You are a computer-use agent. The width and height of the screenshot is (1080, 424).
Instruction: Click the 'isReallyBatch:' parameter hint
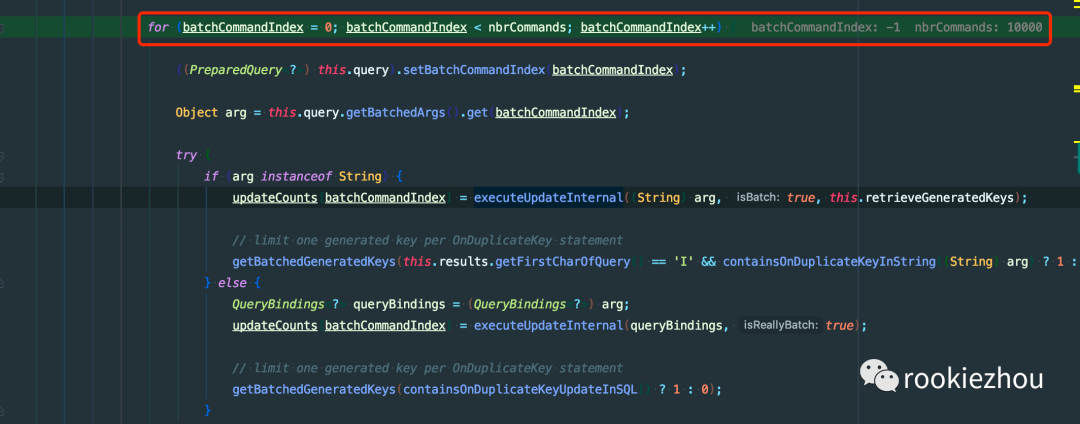(x=780, y=326)
